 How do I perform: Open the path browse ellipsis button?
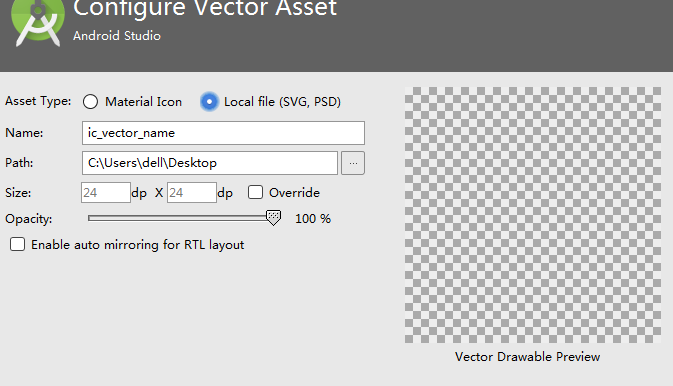[x=353, y=163]
